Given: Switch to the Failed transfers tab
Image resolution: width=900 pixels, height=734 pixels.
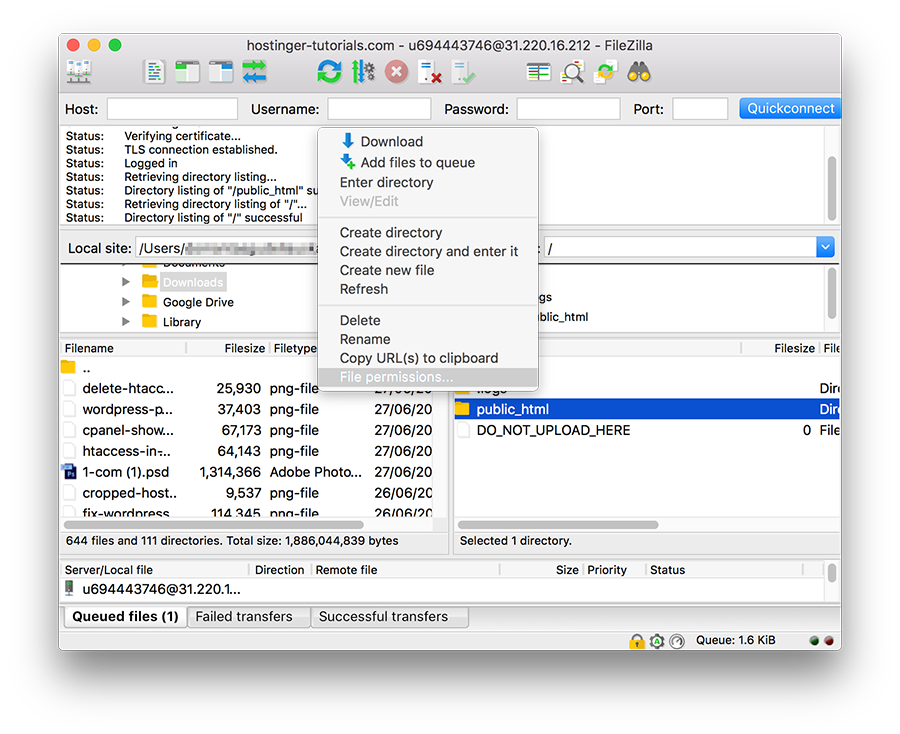Looking at the screenshot, I should pyautogui.click(x=244, y=617).
